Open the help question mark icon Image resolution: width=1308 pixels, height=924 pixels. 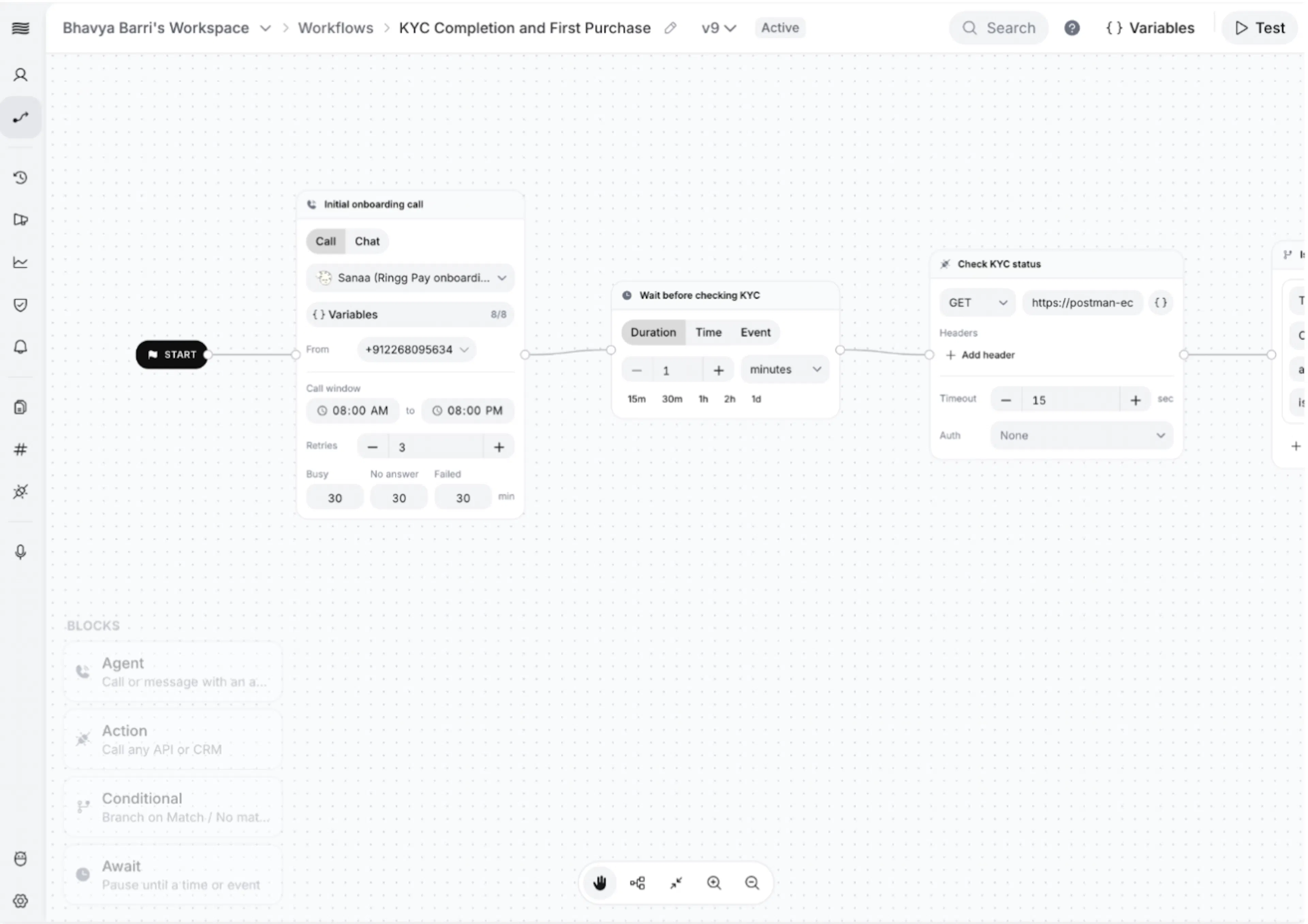(x=1072, y=28)
